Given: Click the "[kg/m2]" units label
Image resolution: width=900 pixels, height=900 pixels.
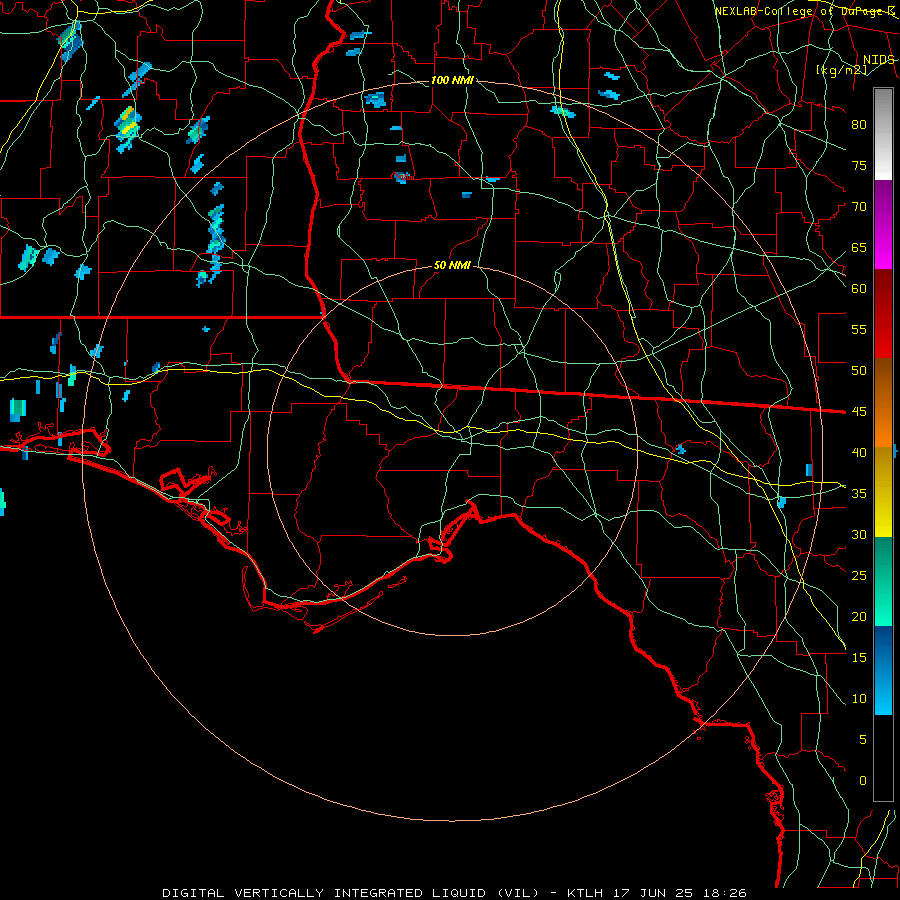Looking at the screenshot, I should pos(841,70).
